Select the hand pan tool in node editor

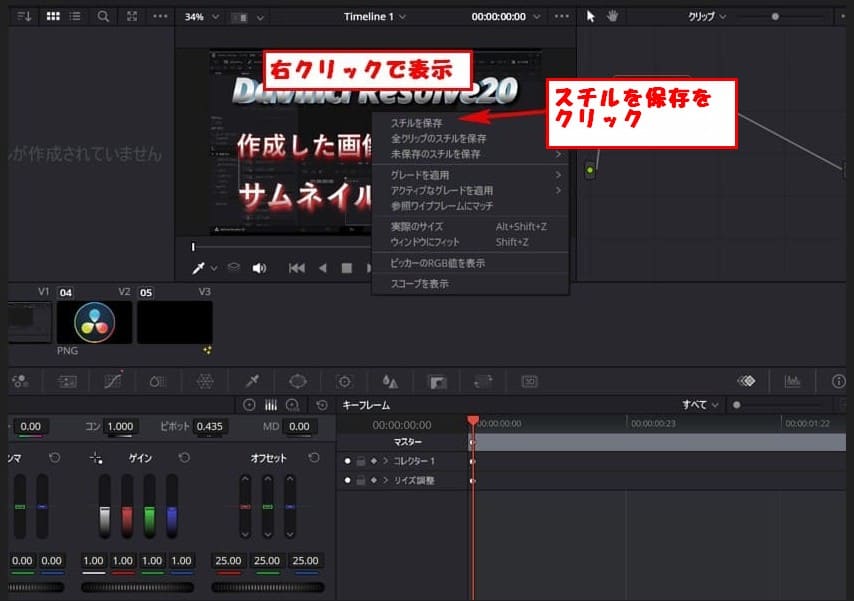click(612, 16)
